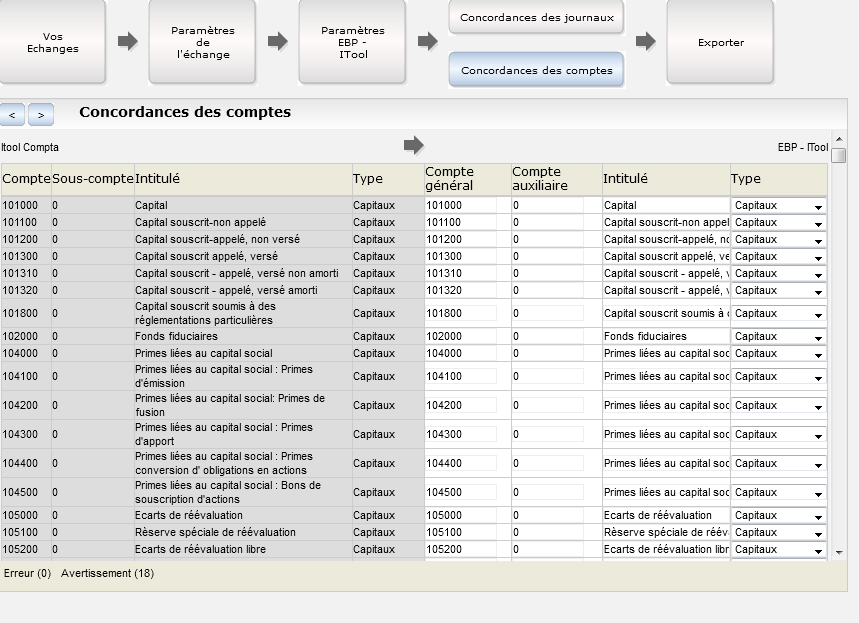Select the Concordances des comptes tab
Screen dimensions: 859x623
tap(536, 69)
